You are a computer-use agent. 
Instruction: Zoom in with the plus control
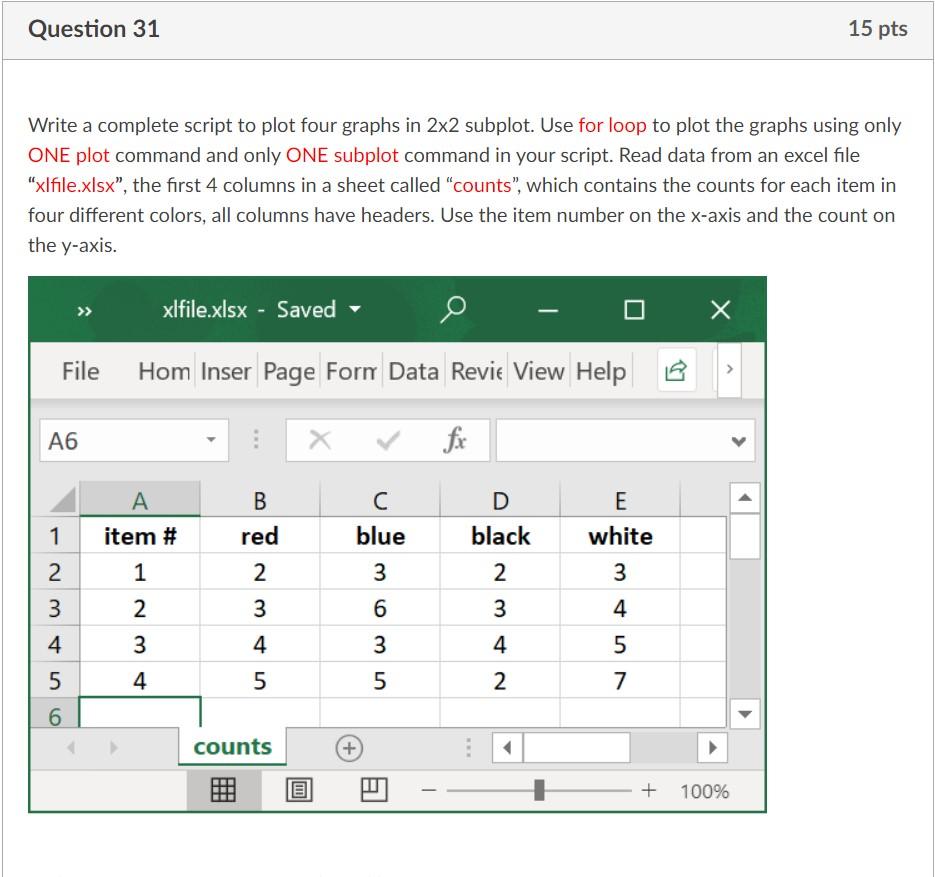pos(648,790)
